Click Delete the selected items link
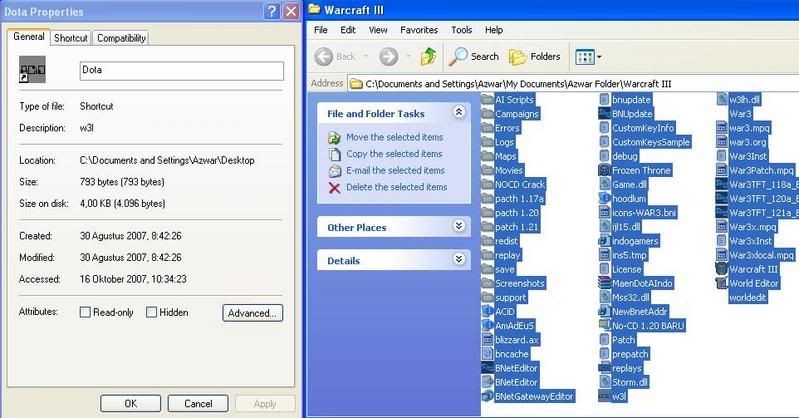Image resolution: width=799 pixels, height=418 pixels. (396, 187)
